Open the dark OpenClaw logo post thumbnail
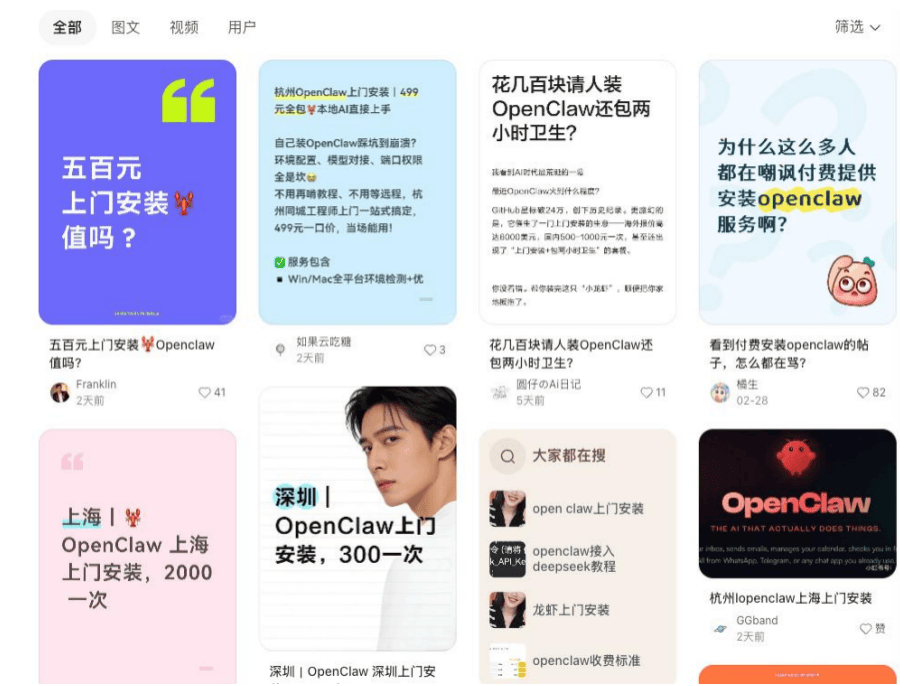Image resolution: width=900 pixels, height=686 pixels. 797,503
